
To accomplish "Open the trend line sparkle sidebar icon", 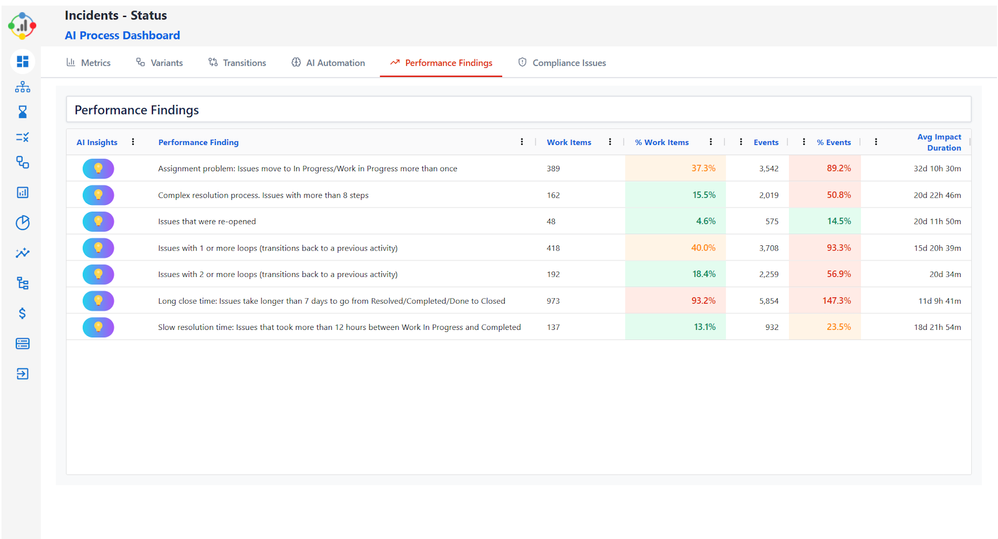I will [22, 254].
